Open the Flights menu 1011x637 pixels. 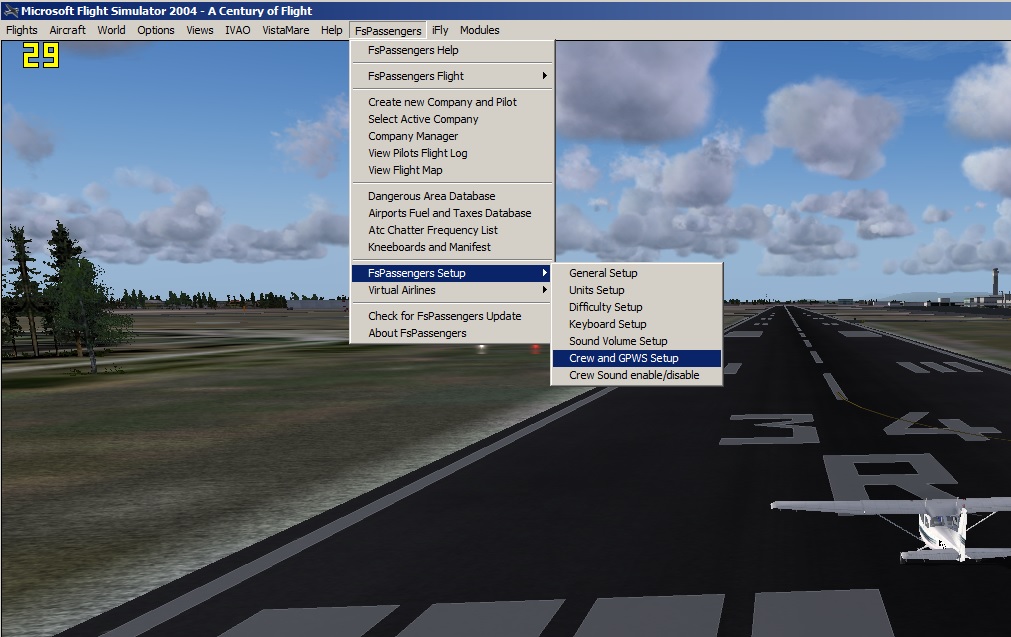pyautogui.click(x=22, y=30)
